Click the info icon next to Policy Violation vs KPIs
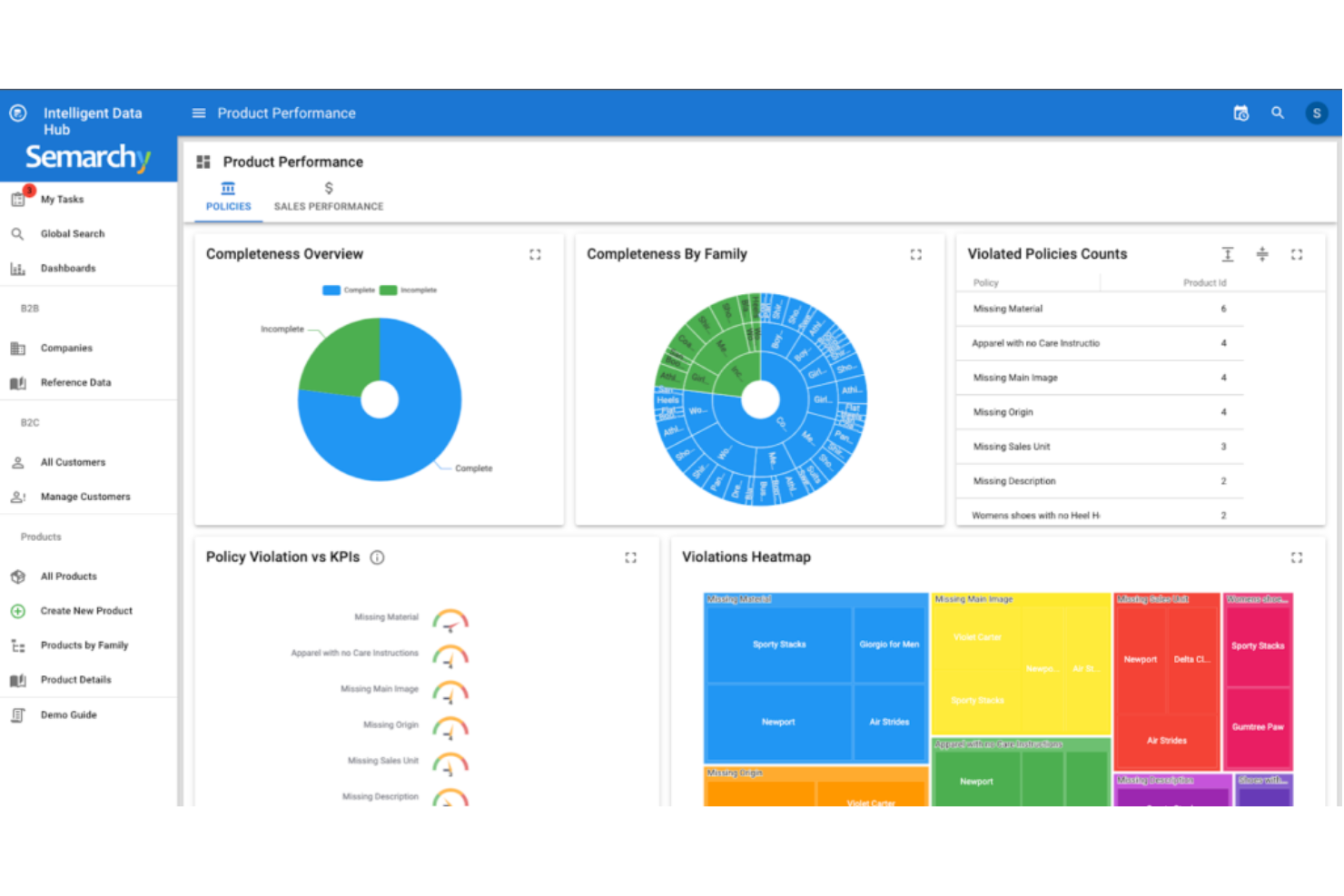 377,557
